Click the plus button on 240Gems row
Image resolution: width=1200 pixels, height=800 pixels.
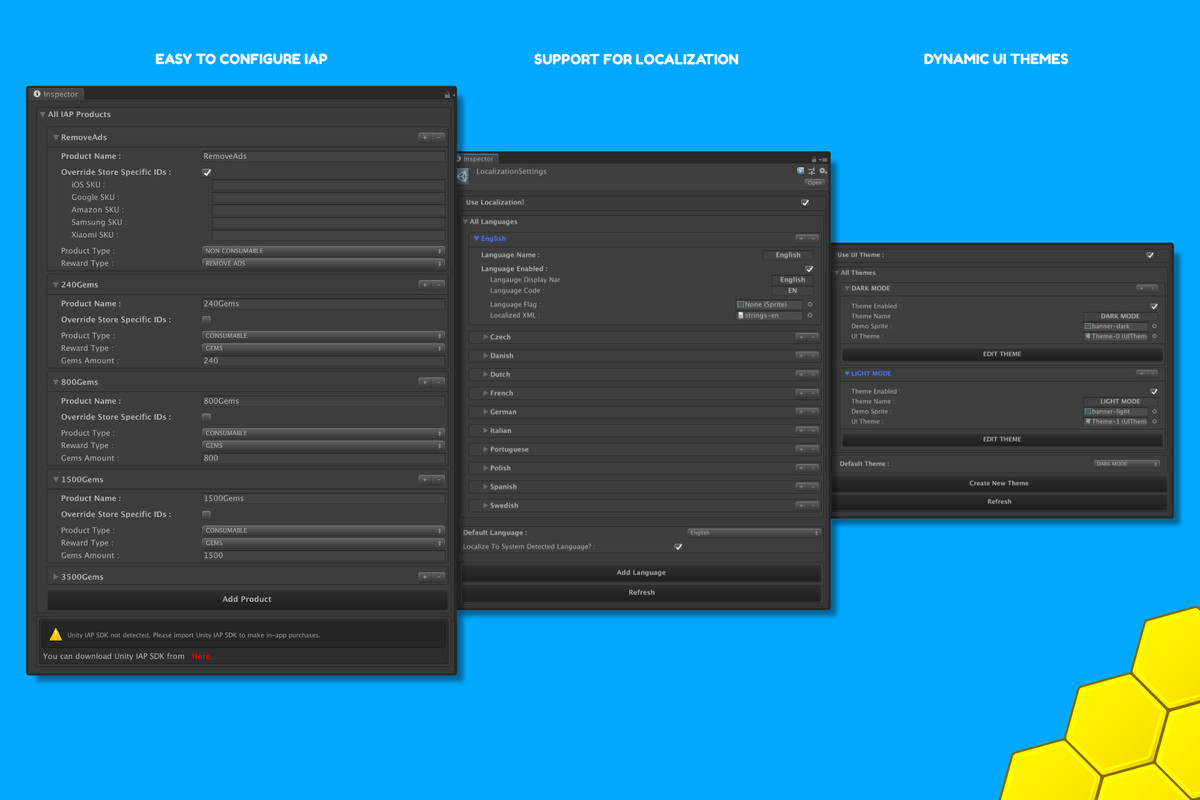pos(425,284)
